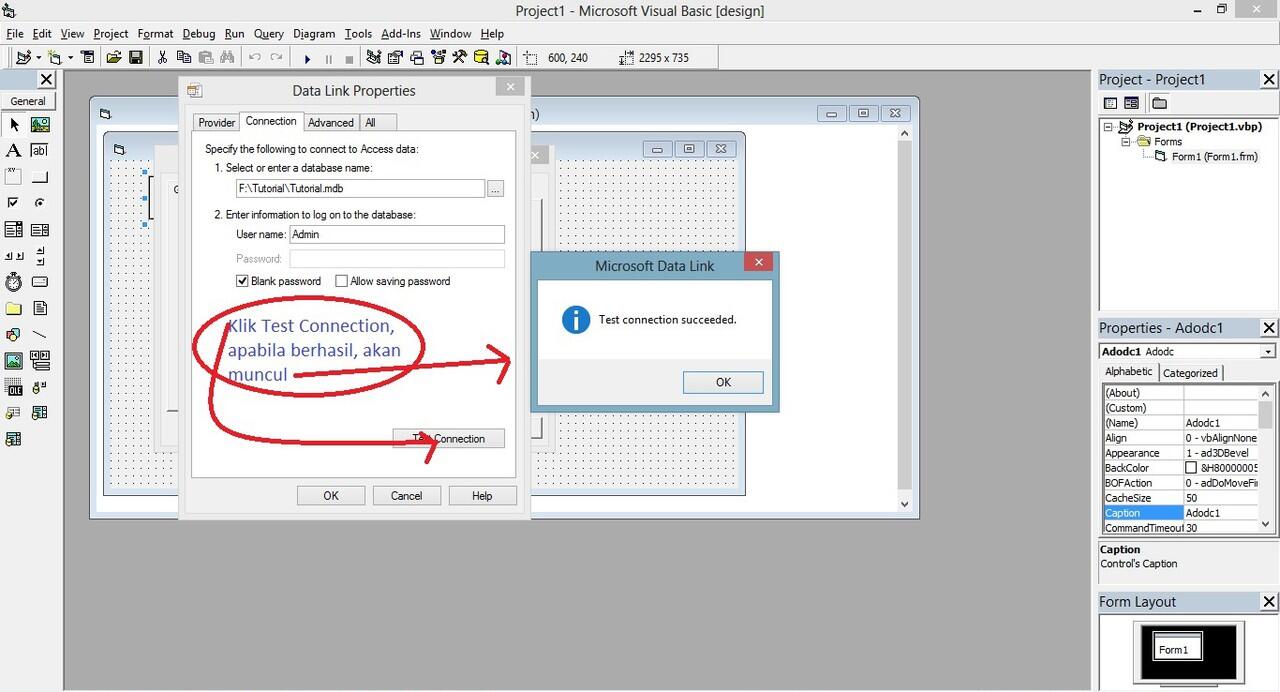Open Menu Editor from the toolbar
This screenshot has width=1280, height=692.
click(x=88, y=58)
